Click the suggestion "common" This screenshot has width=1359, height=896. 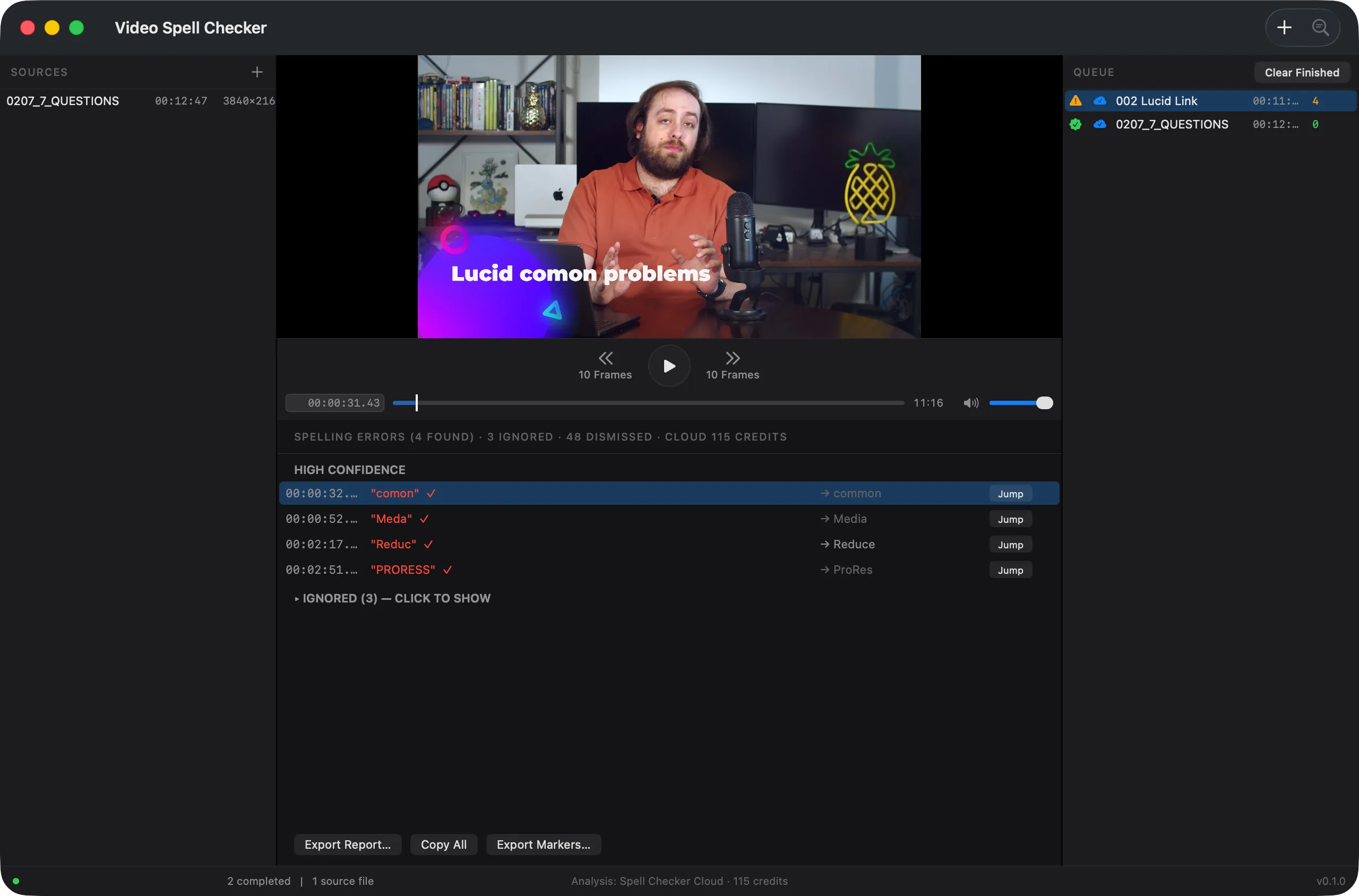857,494
